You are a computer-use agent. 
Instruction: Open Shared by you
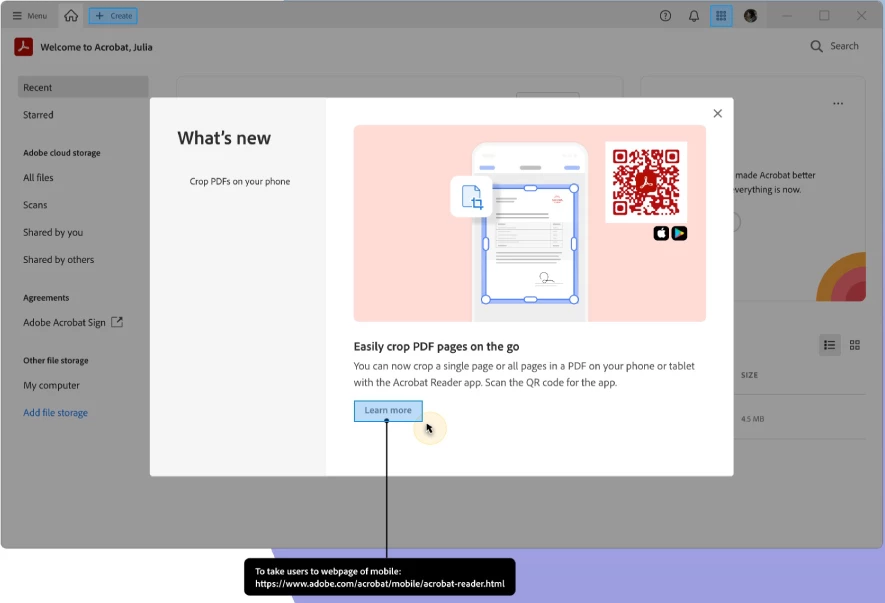pos(53,232)
